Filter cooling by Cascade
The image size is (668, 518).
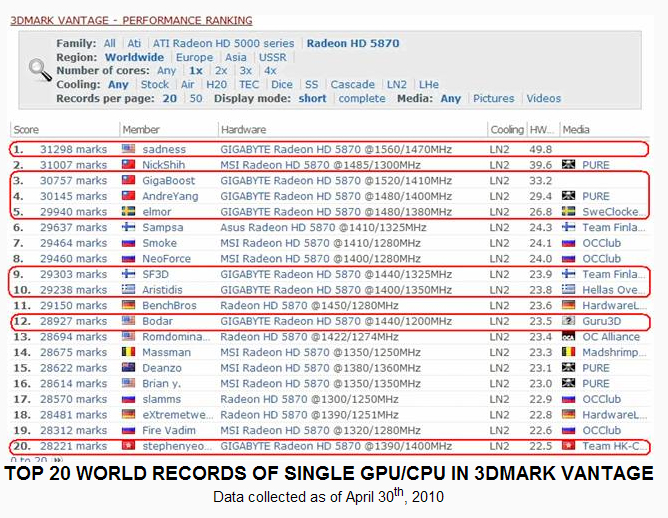coord(353,84)
